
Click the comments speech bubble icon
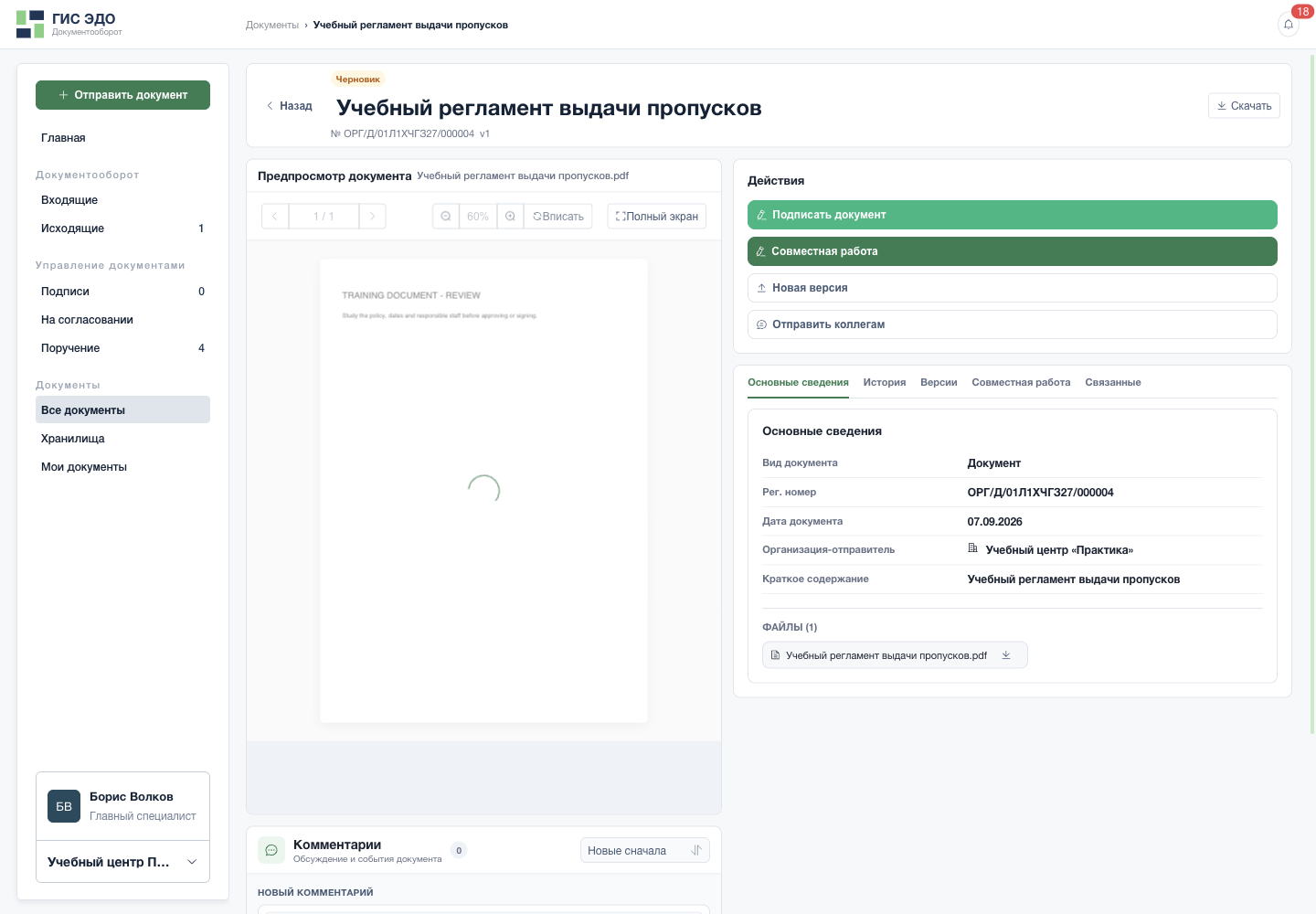[x=271, y=850]
